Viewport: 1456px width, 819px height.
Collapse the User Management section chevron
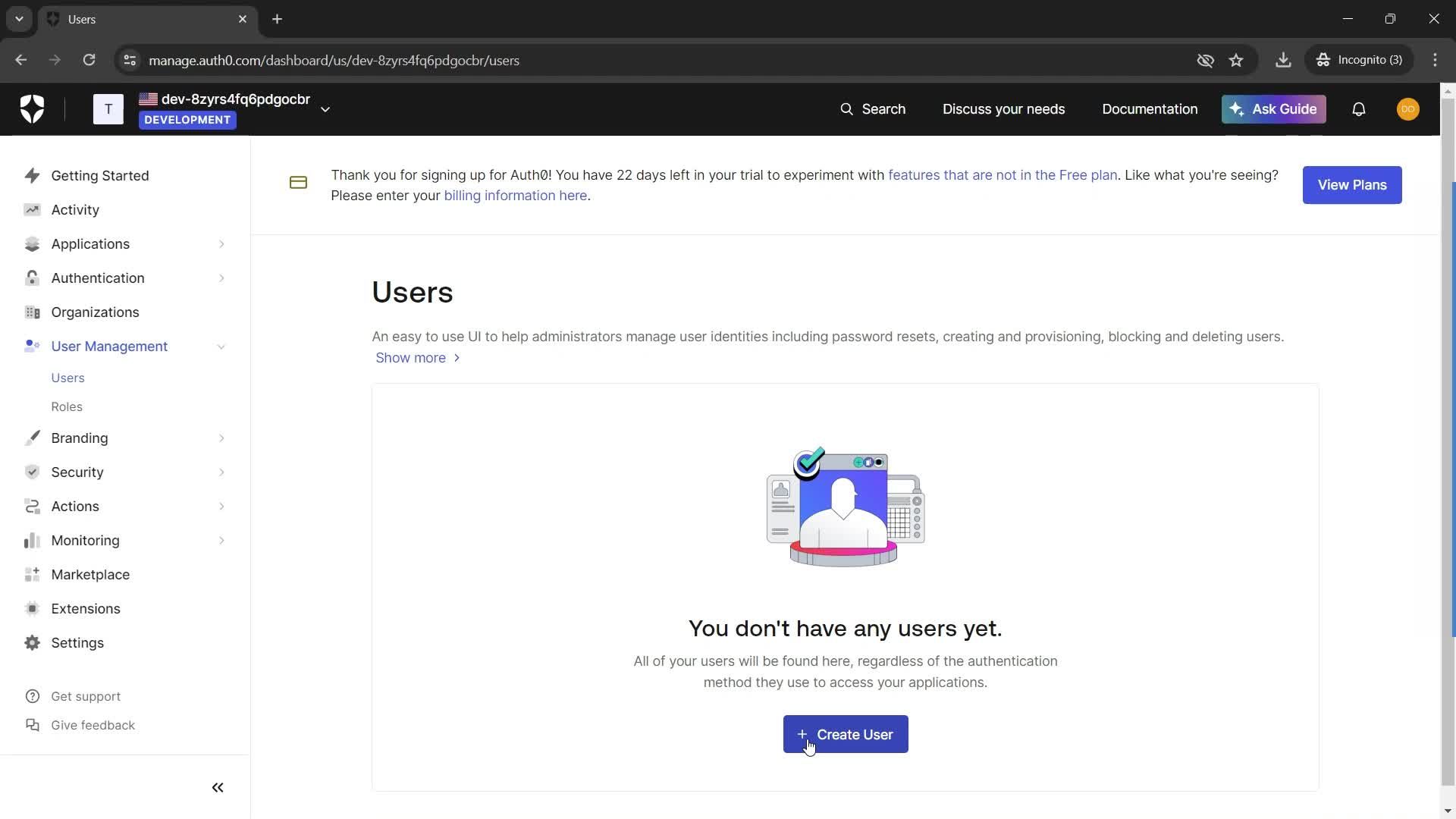pyautogui.click(x=221, y=347)
